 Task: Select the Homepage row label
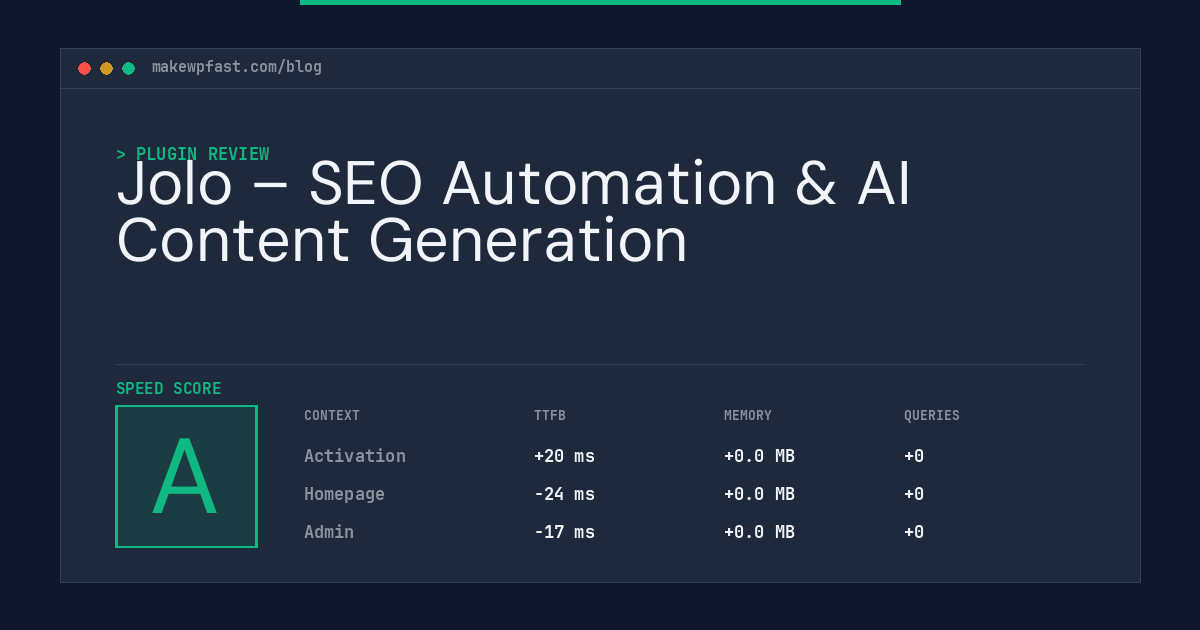(x=344, y=494)
